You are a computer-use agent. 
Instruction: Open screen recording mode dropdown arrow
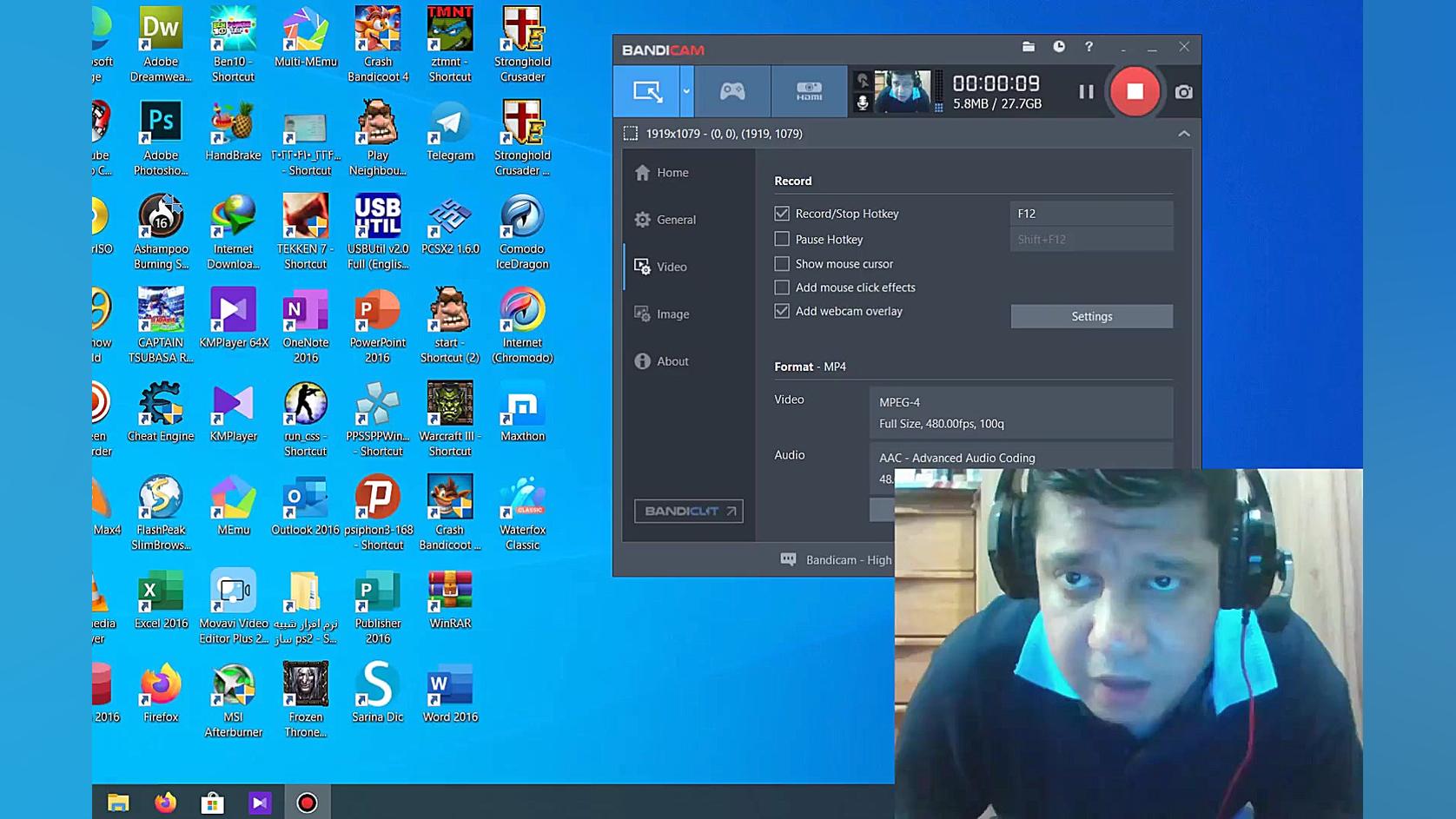click(686, 91)
